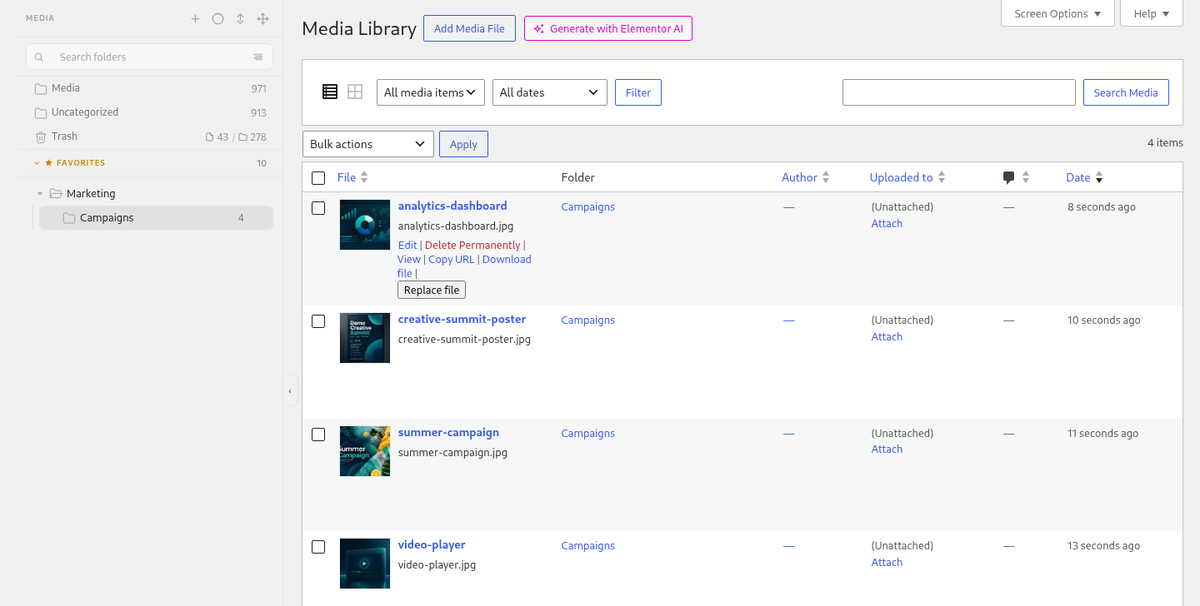Click the comments speech bubble column icon
This screenshot has width=1200, height=606.
coord(1009,178)
